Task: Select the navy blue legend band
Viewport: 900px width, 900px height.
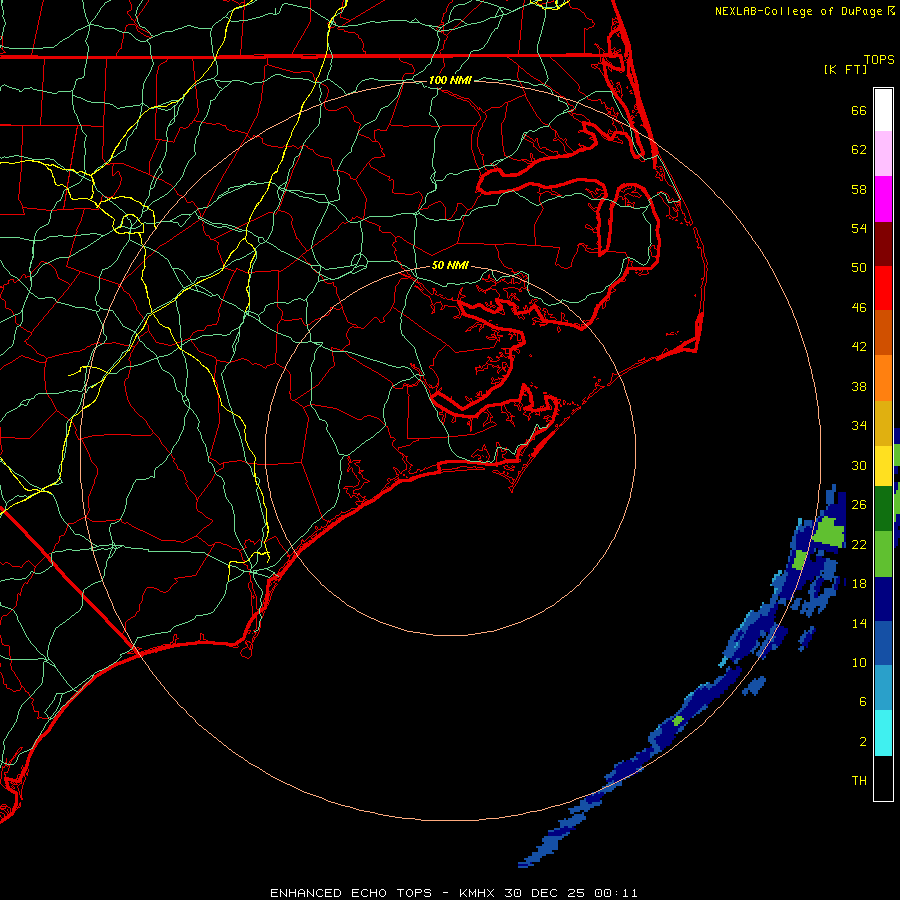Action: coord(883,599)
